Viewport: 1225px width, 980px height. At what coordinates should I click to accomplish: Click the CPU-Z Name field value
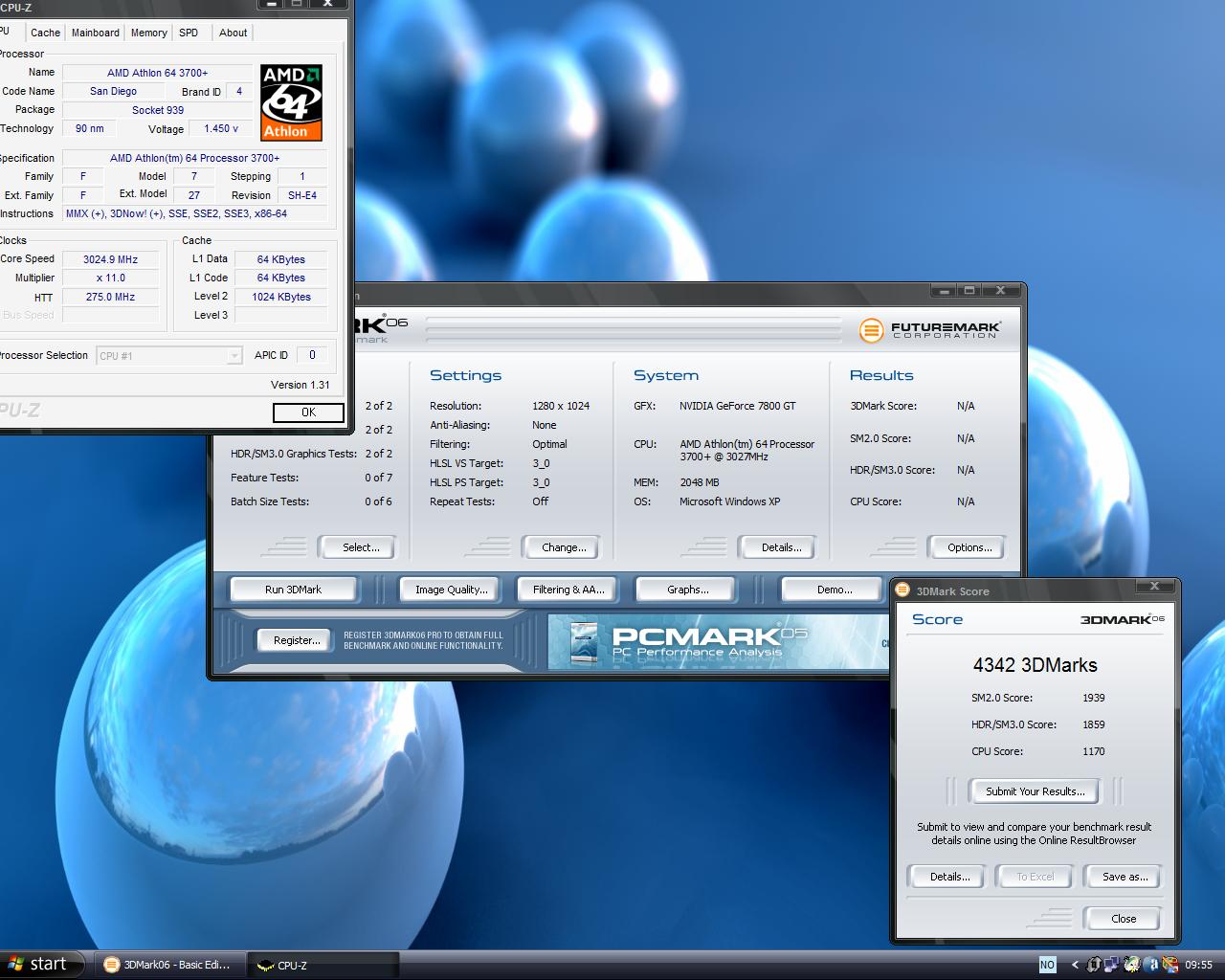click(x=157, y=73)
